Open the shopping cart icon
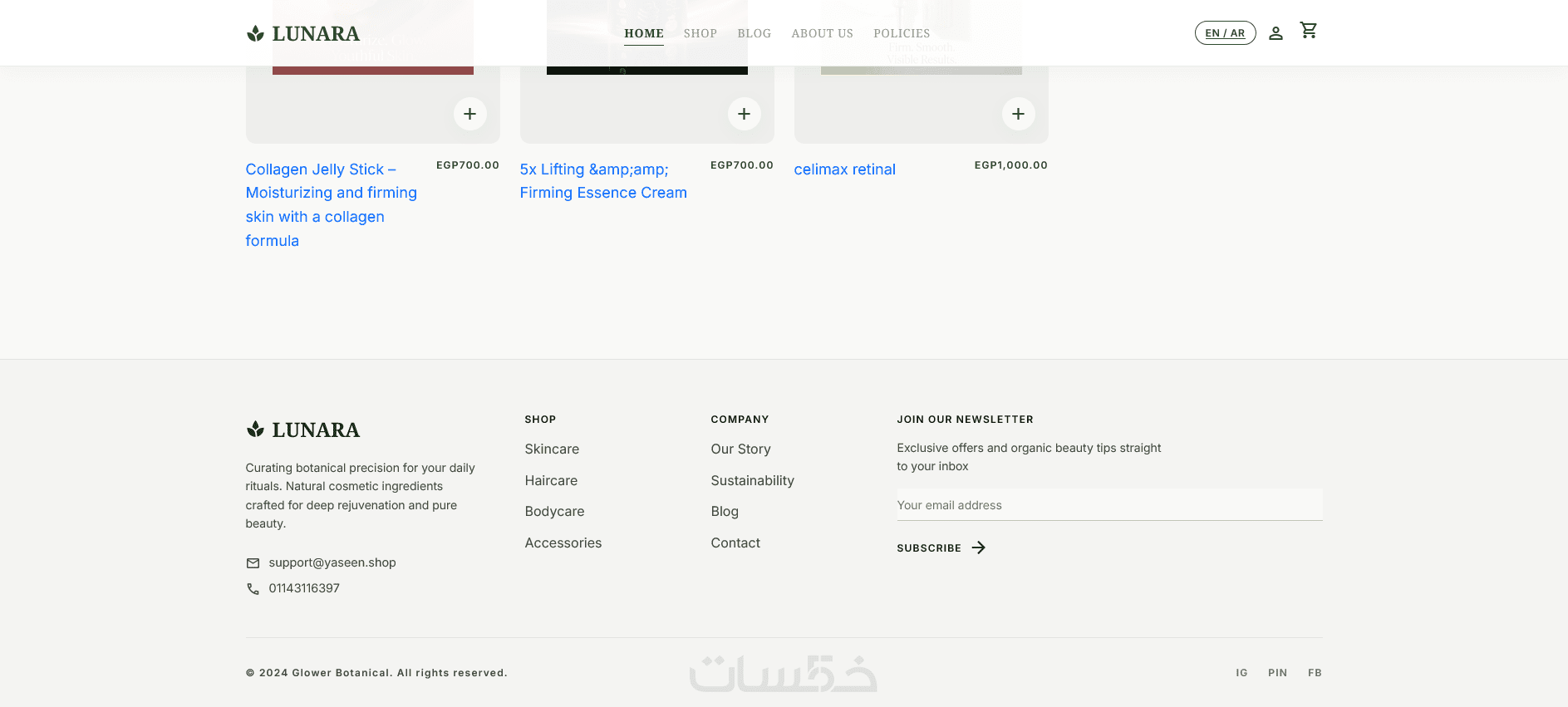The width and height of the screenshot is (1568, 707). pos(1309,31)
